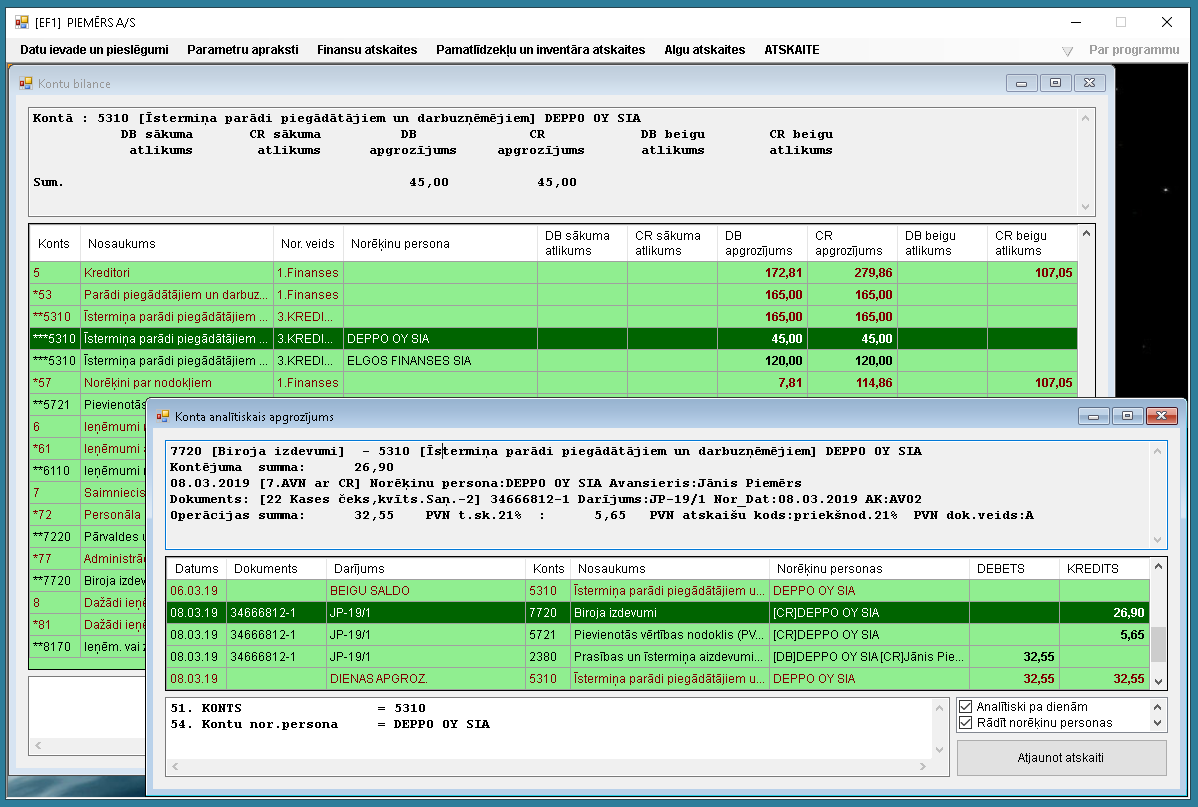Click the Kontu bilance window icon
1198x807 pixels.
(26, 83)
